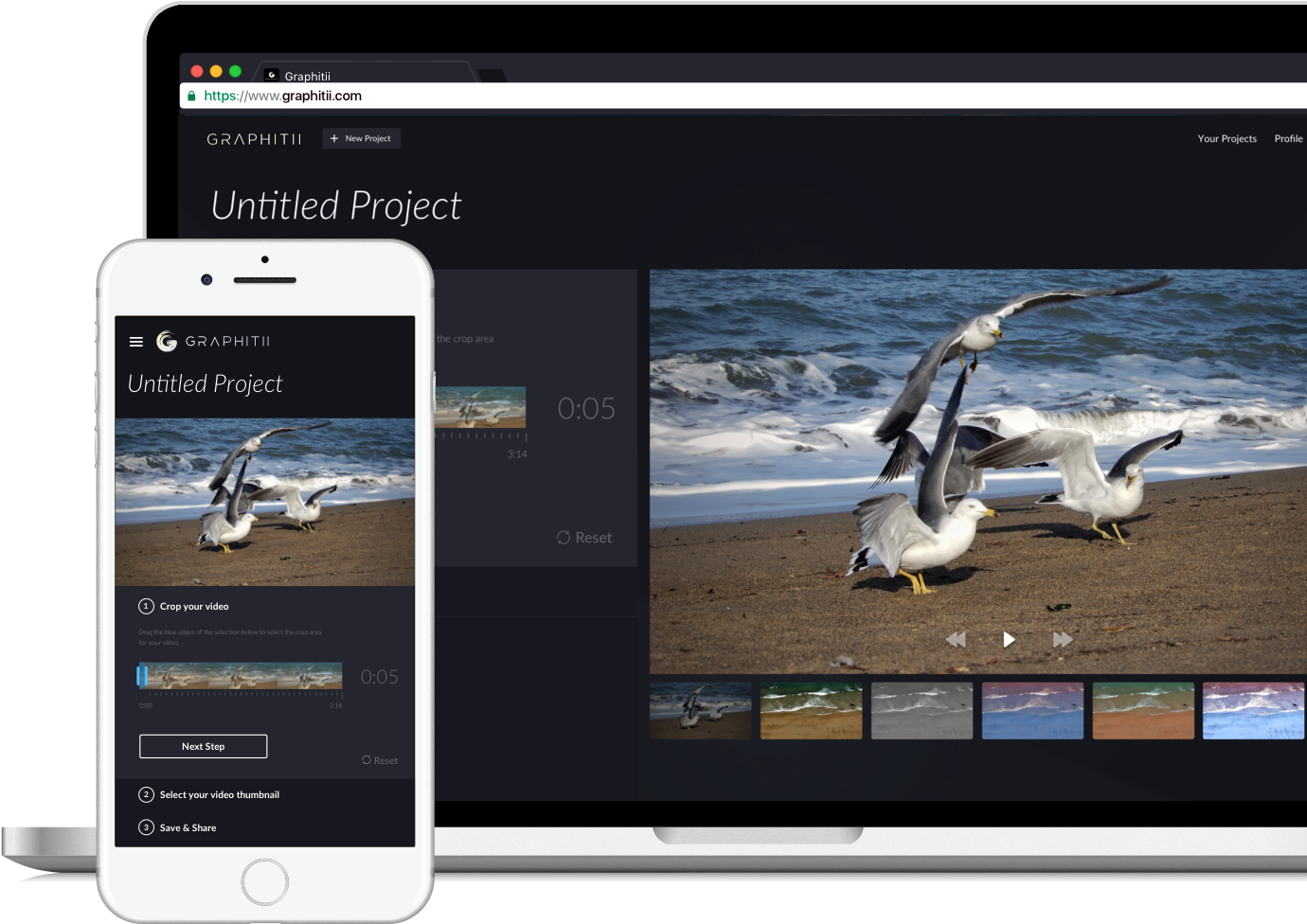
Task: Click the Reset link on the phone
Action: click(x=380, y=760)
